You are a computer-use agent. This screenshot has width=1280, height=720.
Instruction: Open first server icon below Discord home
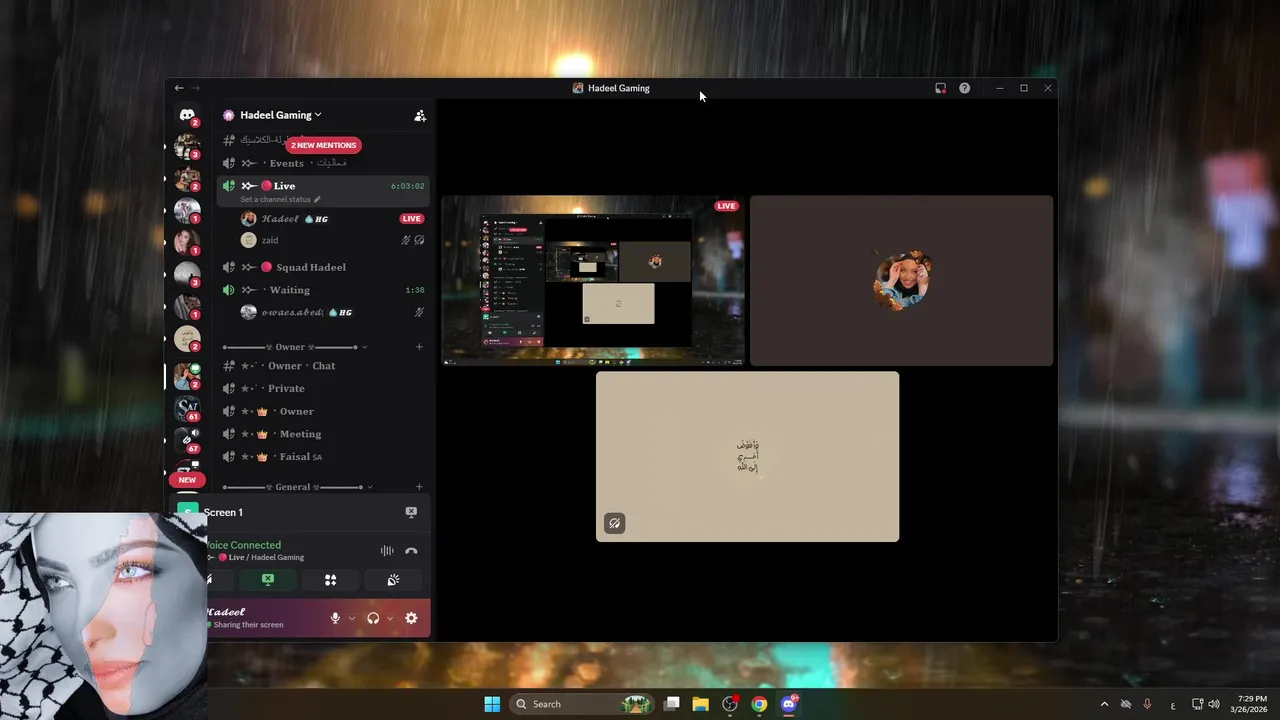(187, 146)
